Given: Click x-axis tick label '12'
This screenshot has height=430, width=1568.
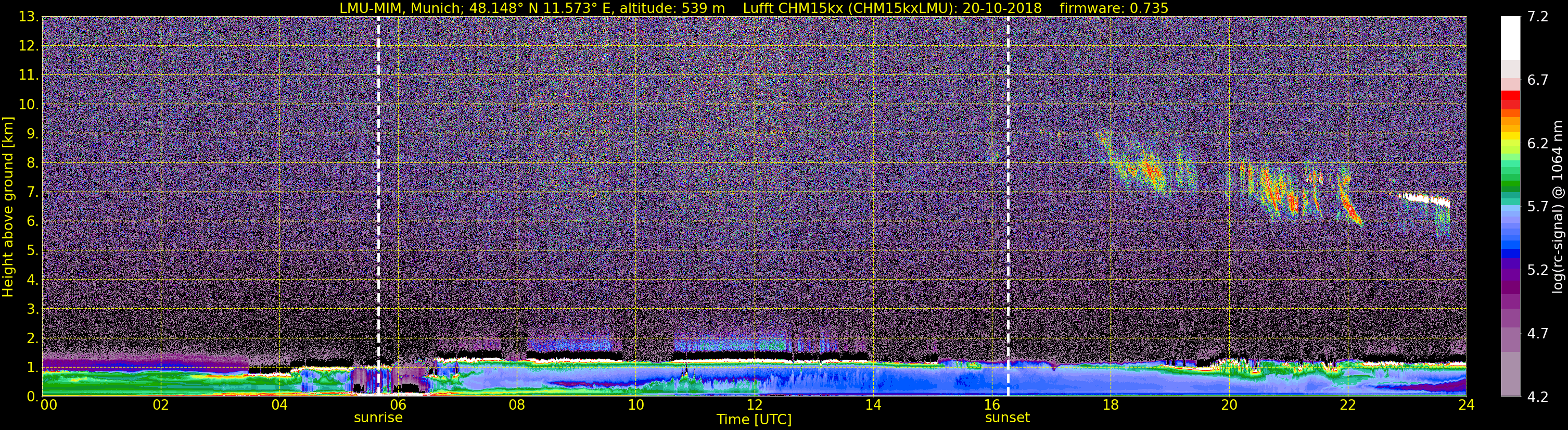Looking at the screenshot, I should pos(754,405).
